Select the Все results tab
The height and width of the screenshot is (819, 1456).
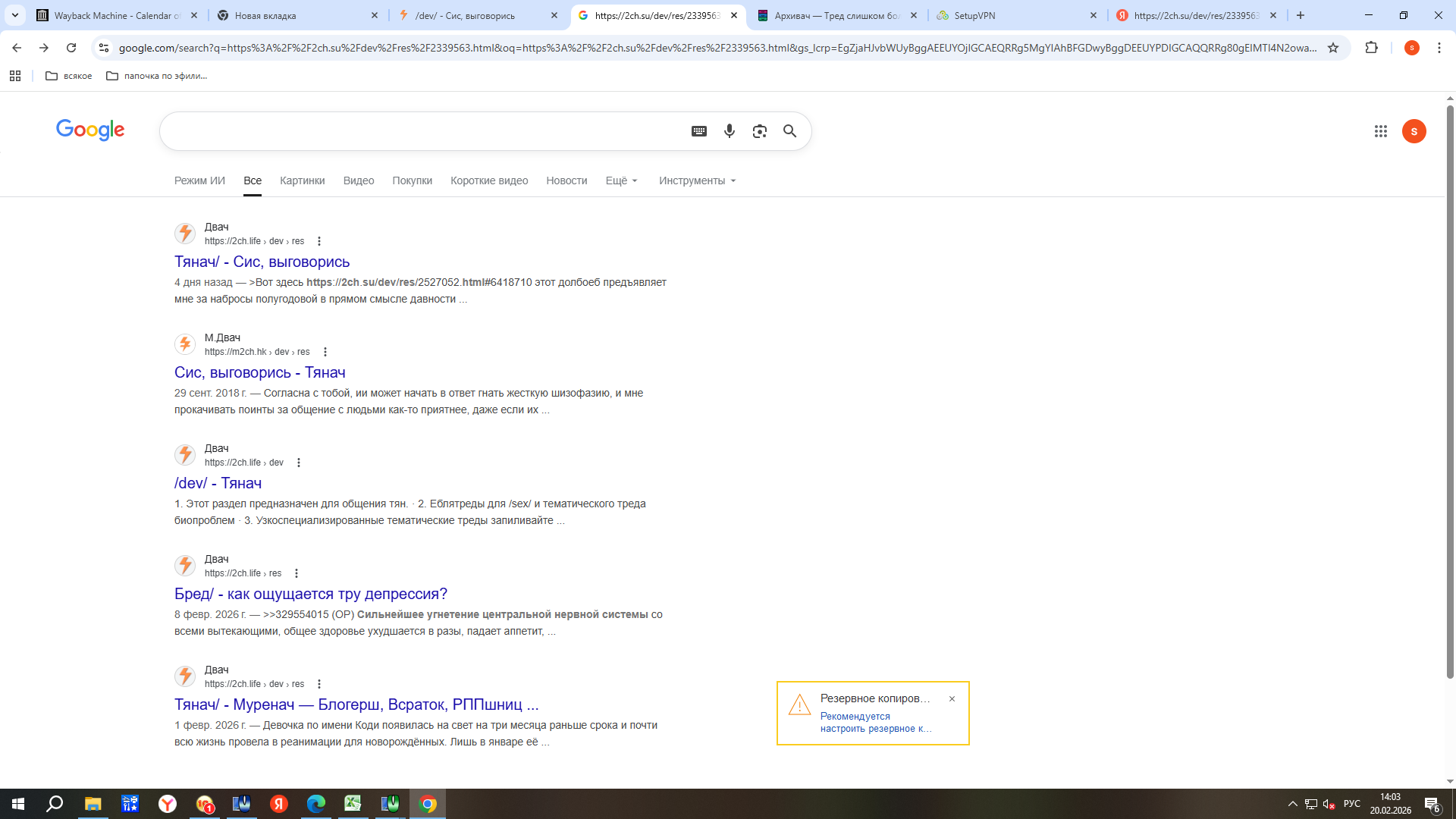click(x=253, y=180)
